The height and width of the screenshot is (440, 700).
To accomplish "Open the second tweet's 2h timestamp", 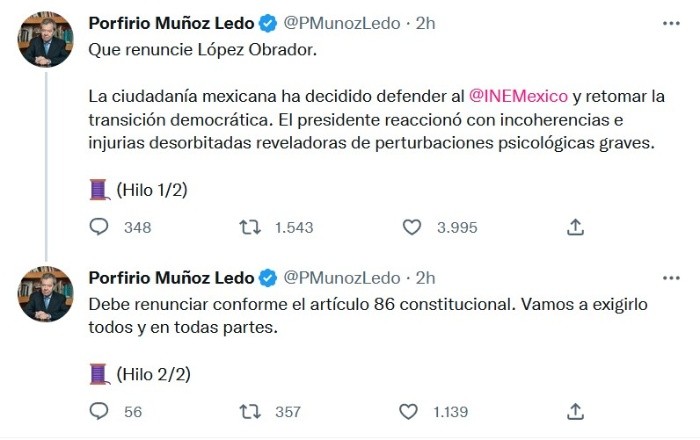I will (x=425, y=277).
